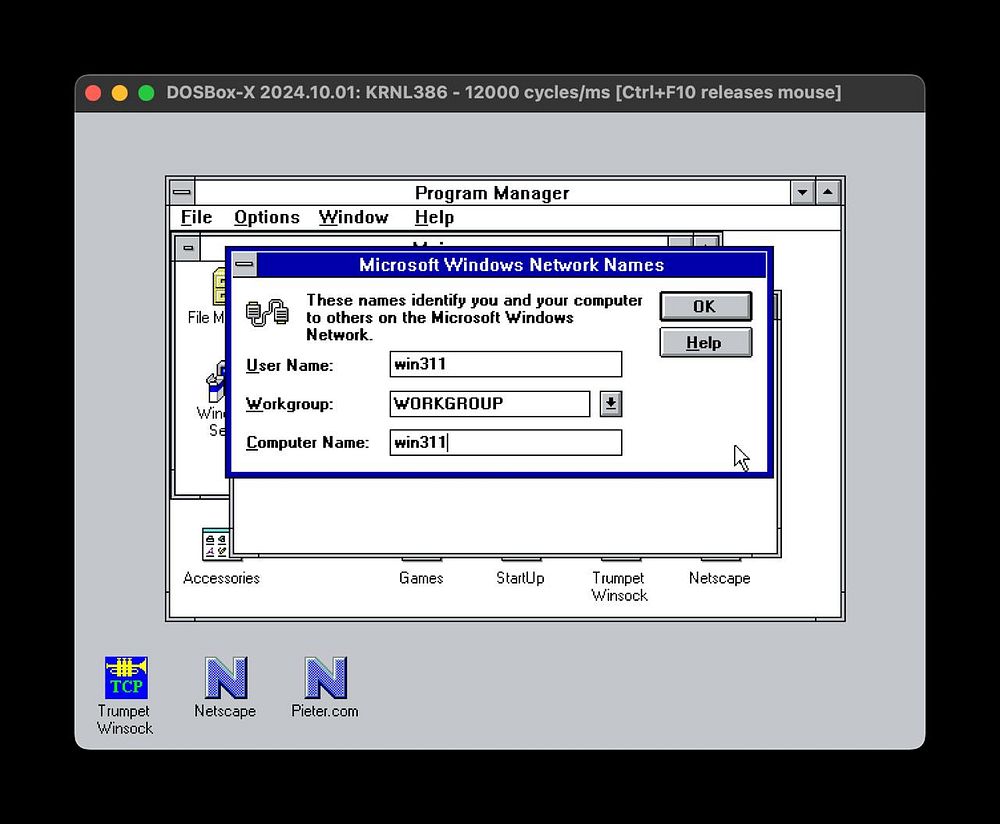Select the Games program group label

click(421, 578)
